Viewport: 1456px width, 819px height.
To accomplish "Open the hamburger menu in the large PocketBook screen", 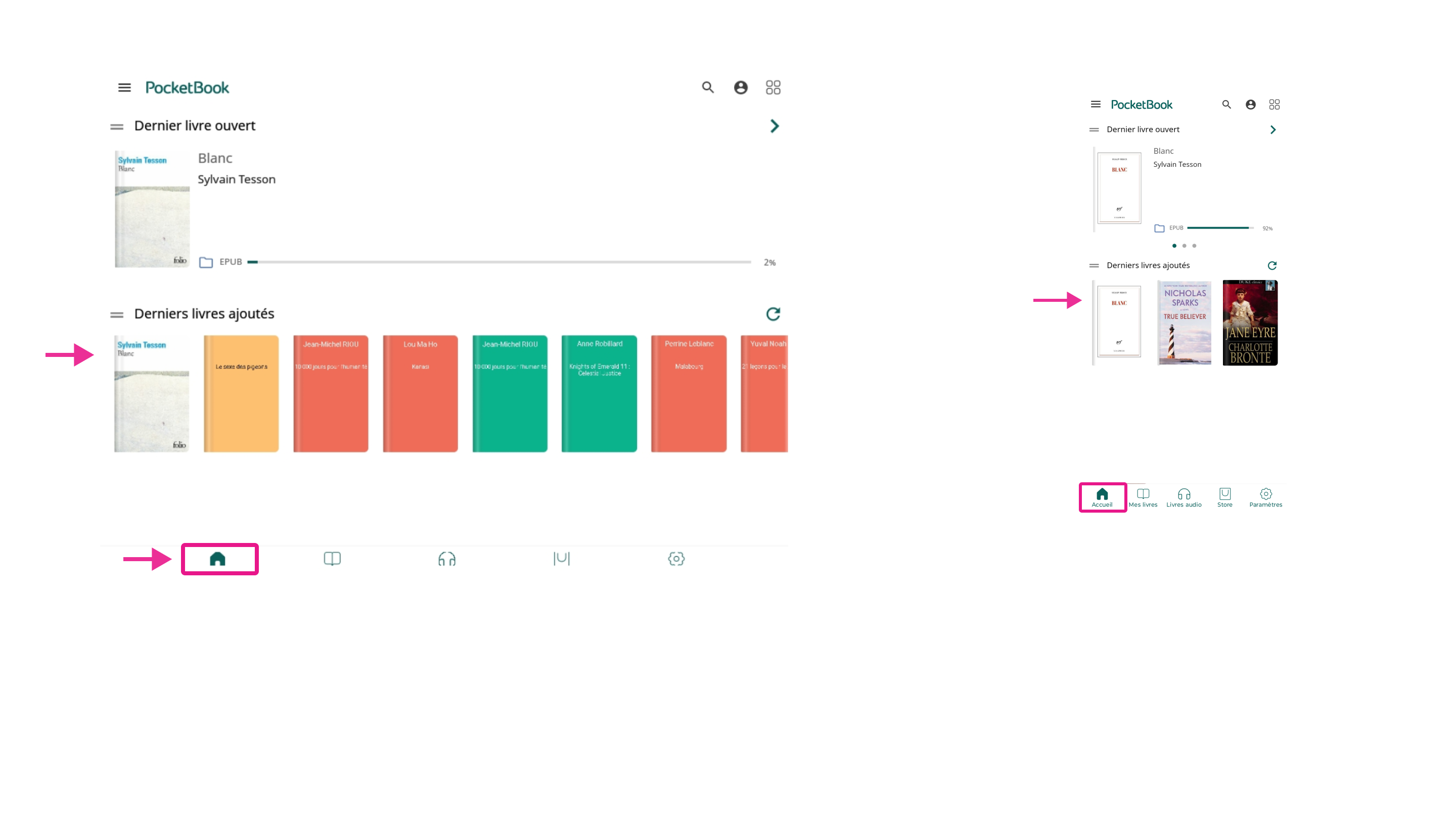I will coord(124,87).
